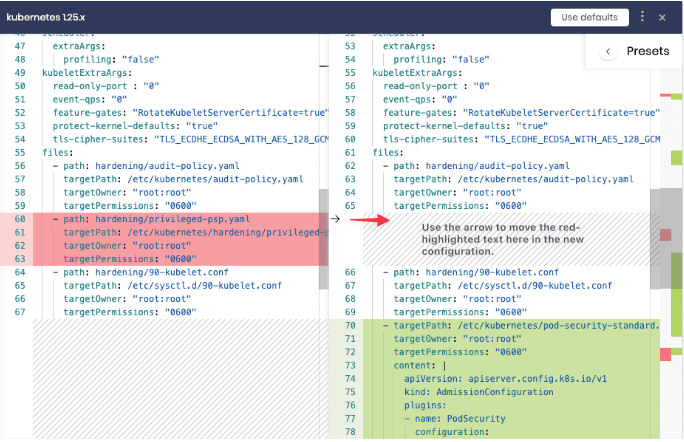Click tls-cipher-suites on right line 60
This screenshot has width=684, height=442.
click(x=521, y=139)
